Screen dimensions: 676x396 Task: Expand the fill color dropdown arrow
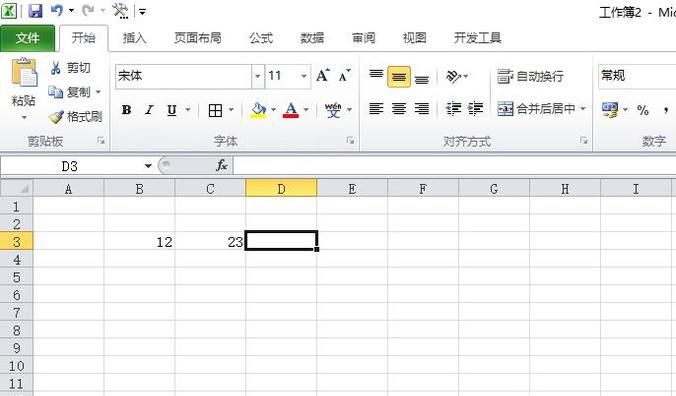273,110
